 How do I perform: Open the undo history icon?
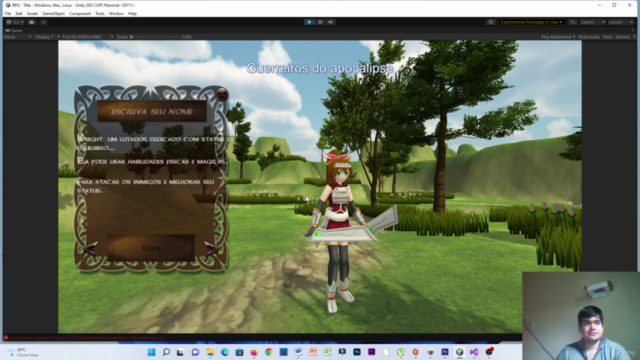click(491, 22)
